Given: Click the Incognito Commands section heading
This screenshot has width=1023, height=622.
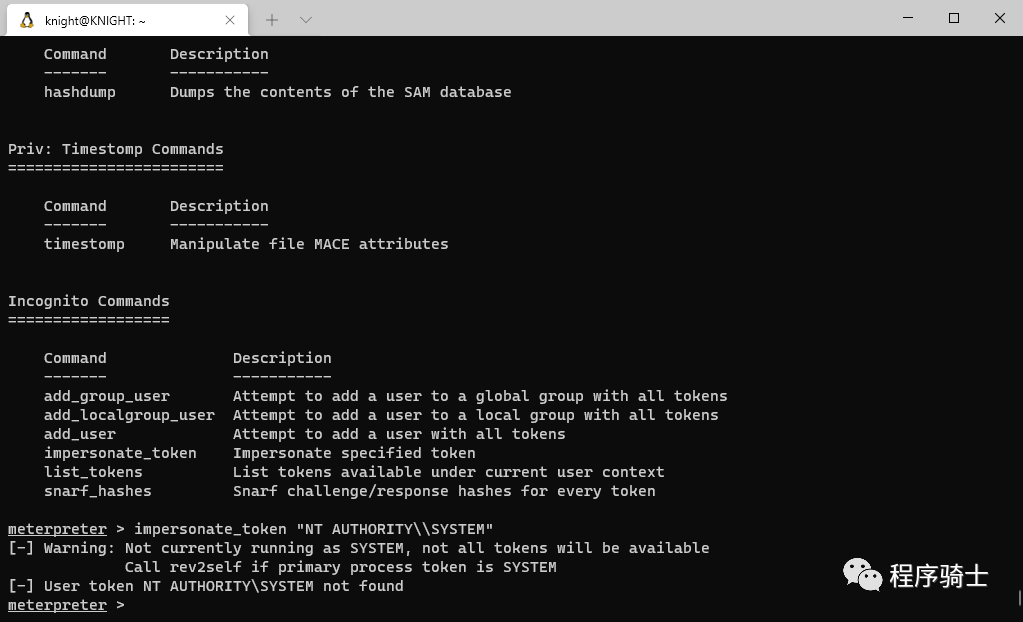Looking at the screenshot, I should [89, 301].
